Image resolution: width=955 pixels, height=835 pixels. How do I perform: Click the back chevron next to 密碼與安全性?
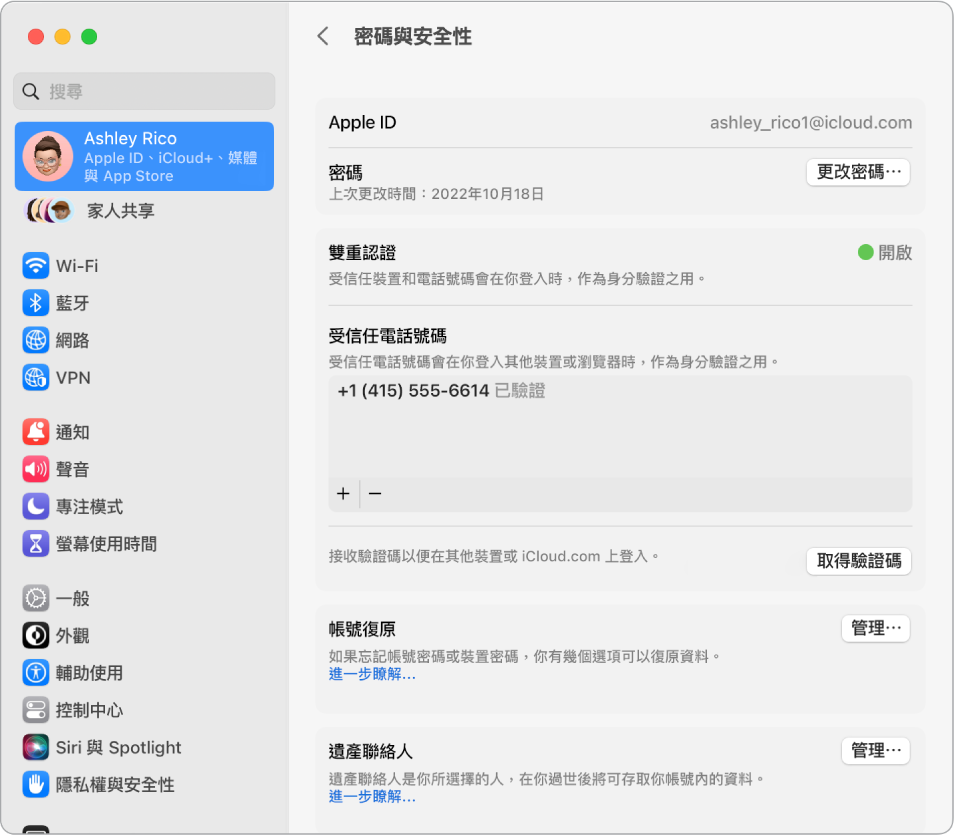[322, 36]
